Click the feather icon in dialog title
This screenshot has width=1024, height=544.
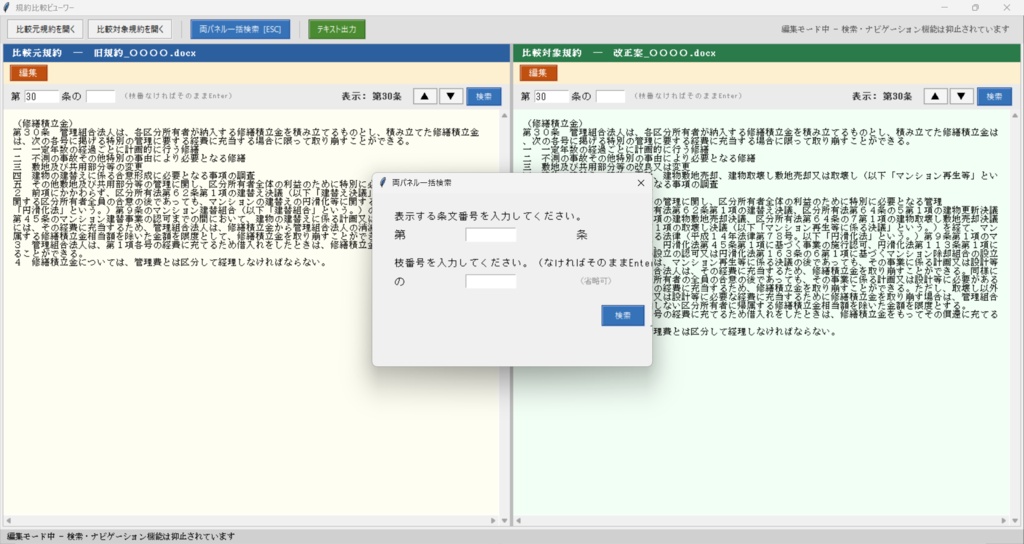click(383, 183)
